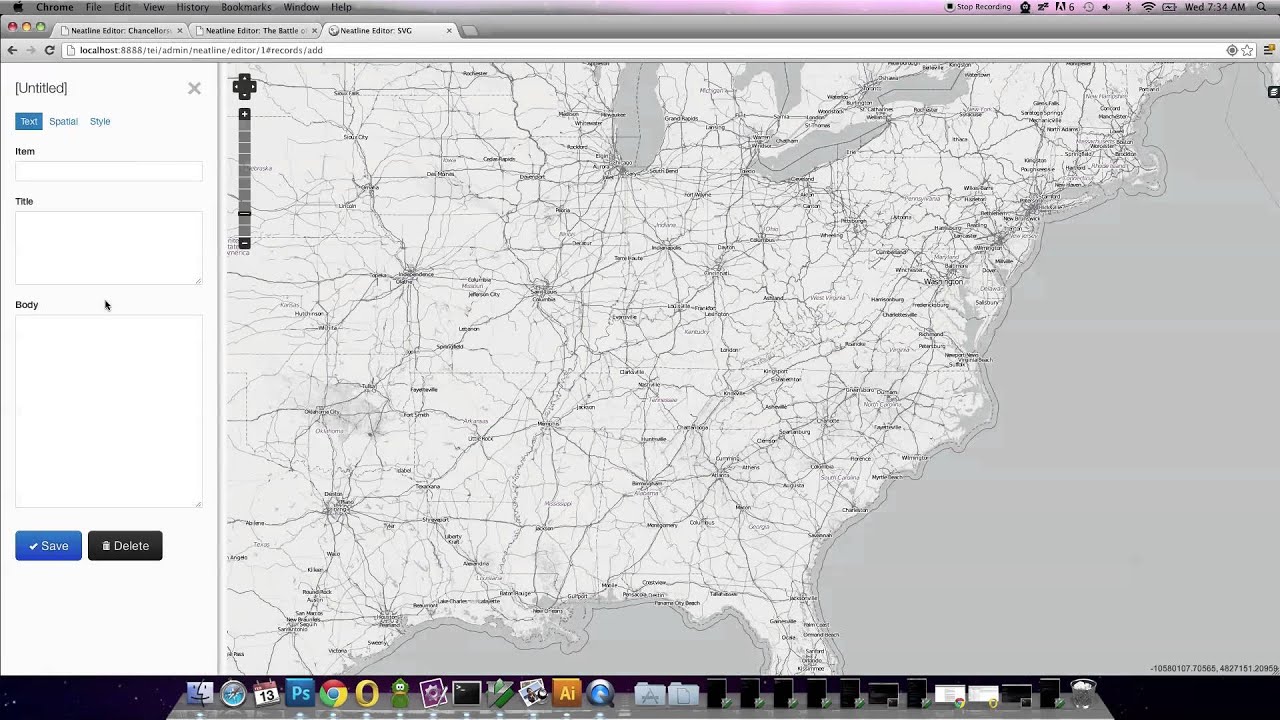Click the Washington label on the map
This screenshot has height=720, width=1280.
pyautogui.click(x=943, y=282)
